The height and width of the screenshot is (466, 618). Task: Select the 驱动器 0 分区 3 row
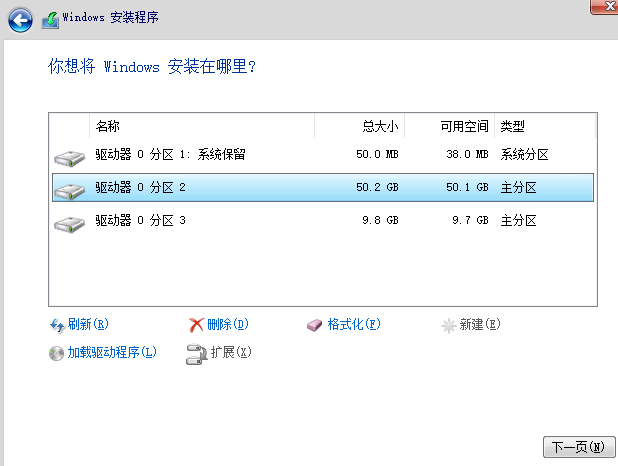(x=141, y=221)
